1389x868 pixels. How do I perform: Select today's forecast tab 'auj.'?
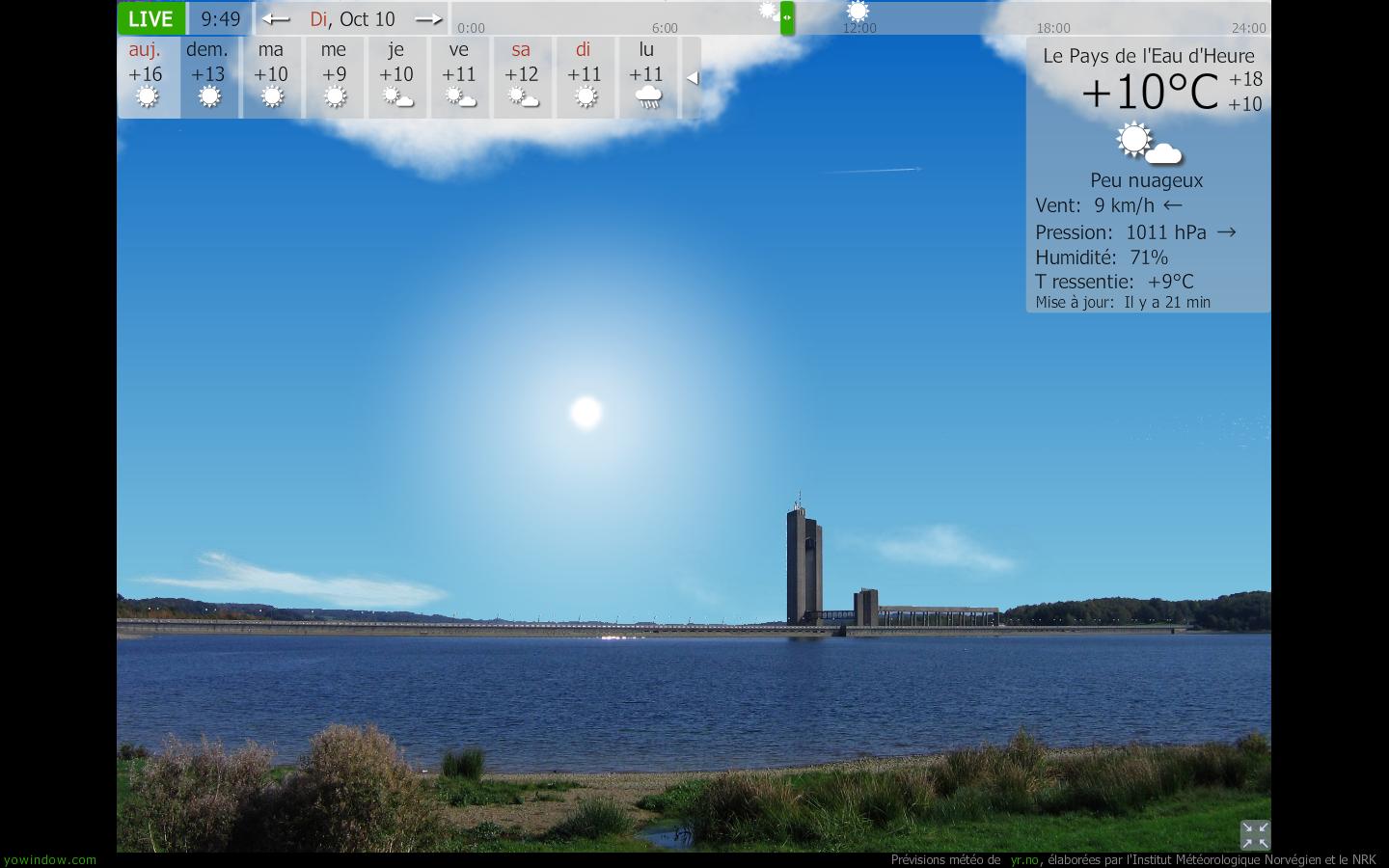coord(147,76)
